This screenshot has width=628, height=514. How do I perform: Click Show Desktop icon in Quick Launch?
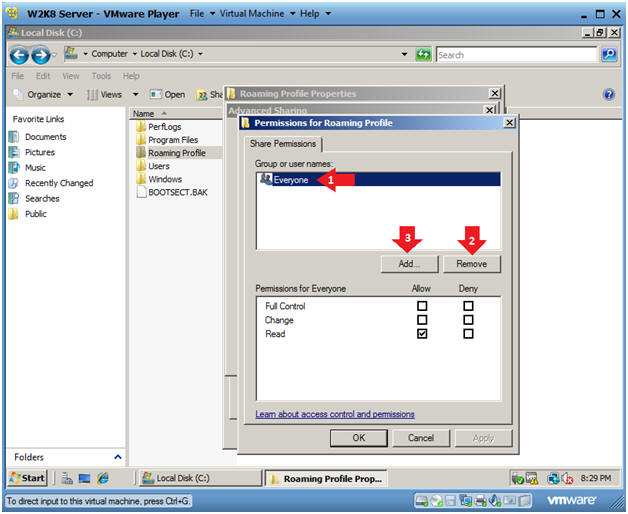tap(85, 478)
